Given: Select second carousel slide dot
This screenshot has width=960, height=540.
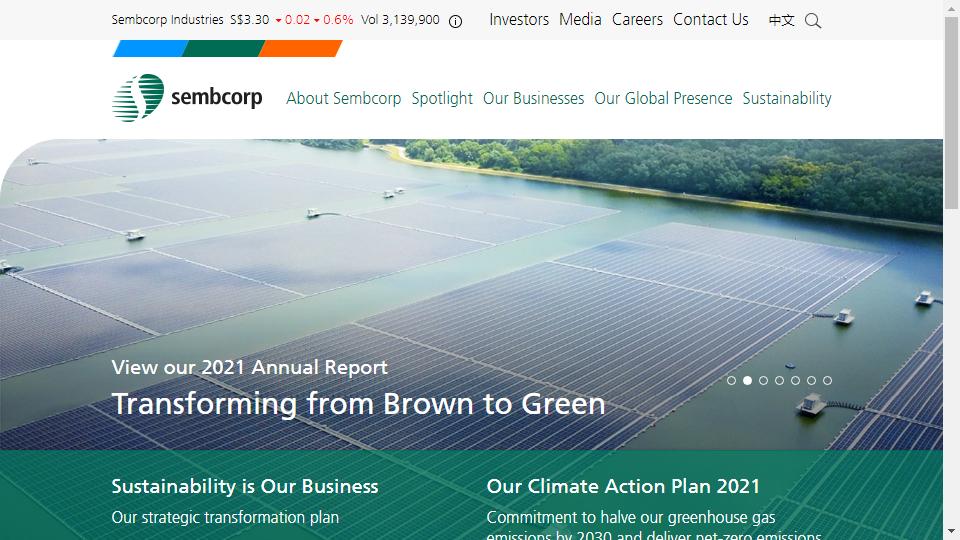Looking at the screenshot, I should tap(747, 380).
